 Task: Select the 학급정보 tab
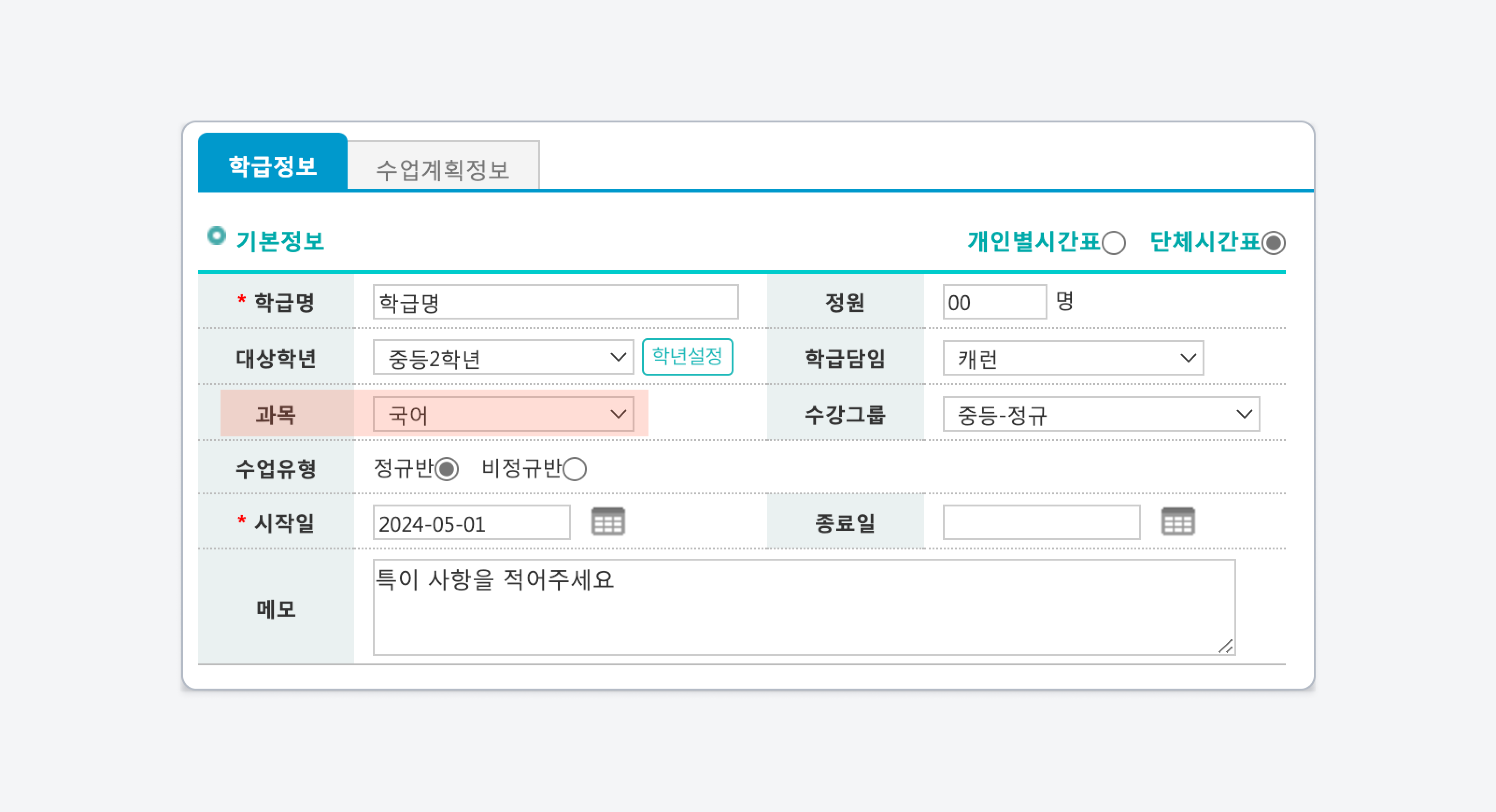coord(272,165)
